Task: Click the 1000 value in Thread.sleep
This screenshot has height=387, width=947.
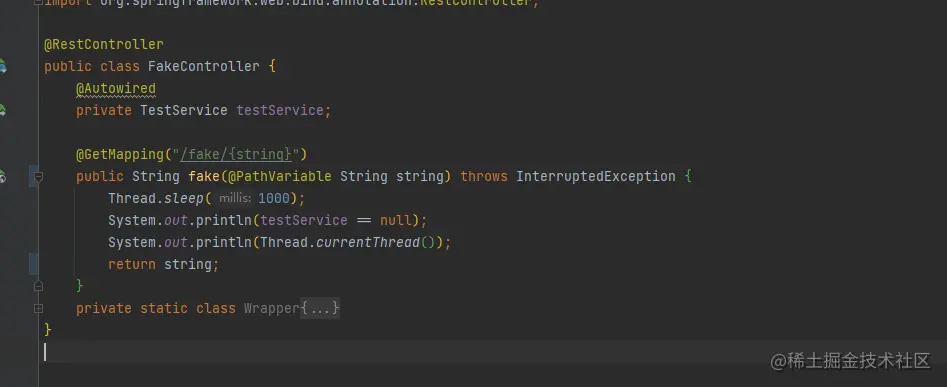Action: [x=274, y=199]
